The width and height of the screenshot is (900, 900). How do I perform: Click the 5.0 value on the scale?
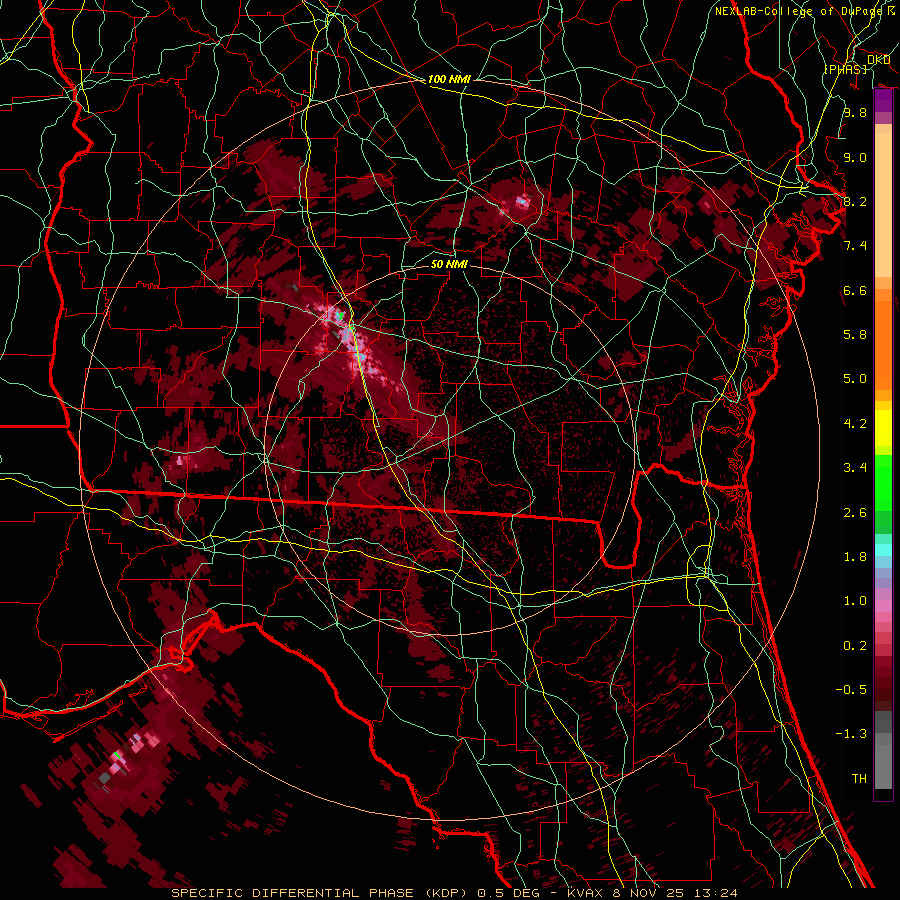coord(855,379)
